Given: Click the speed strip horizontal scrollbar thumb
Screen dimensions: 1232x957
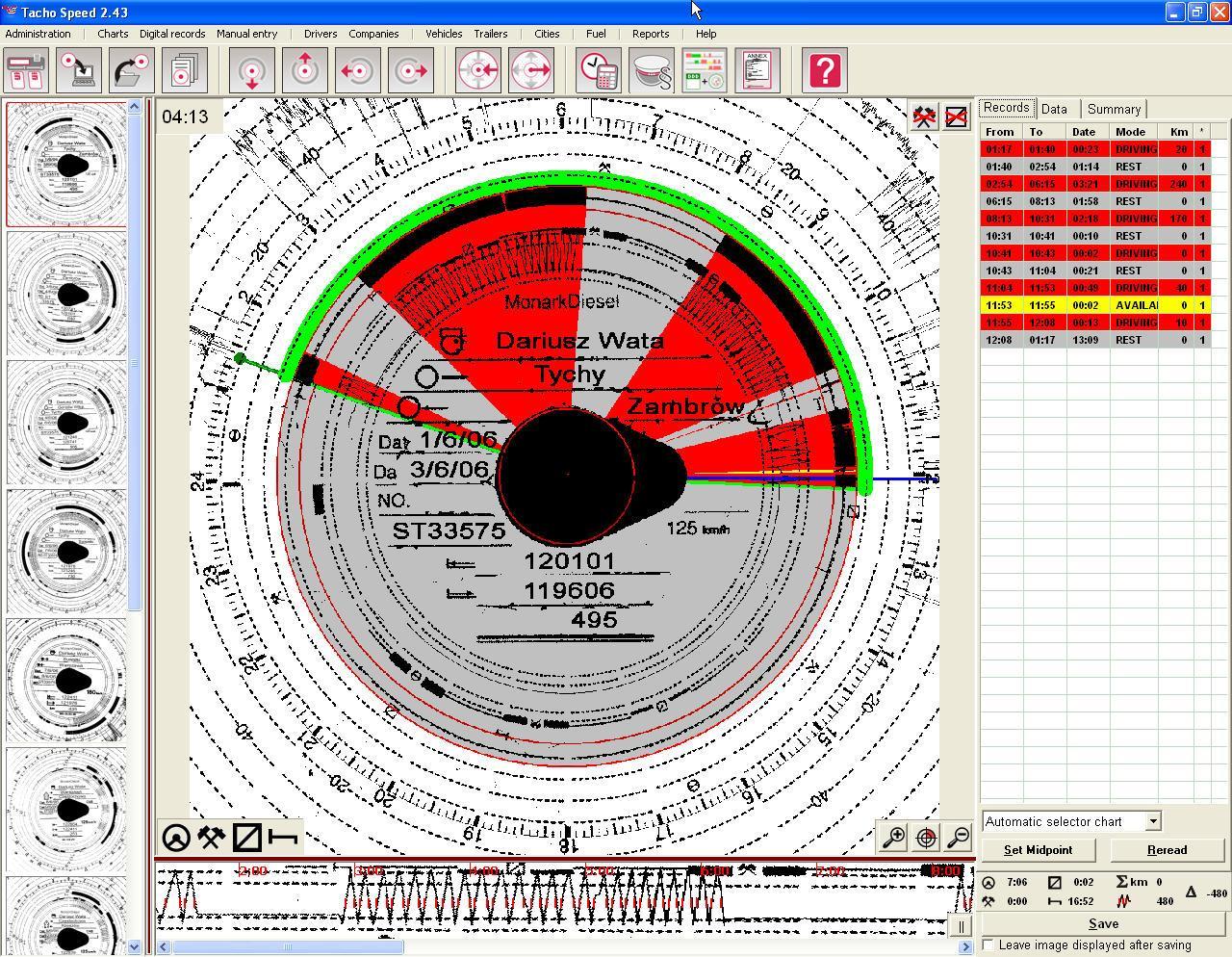Looking at the screenshot, I should point(288,946).
